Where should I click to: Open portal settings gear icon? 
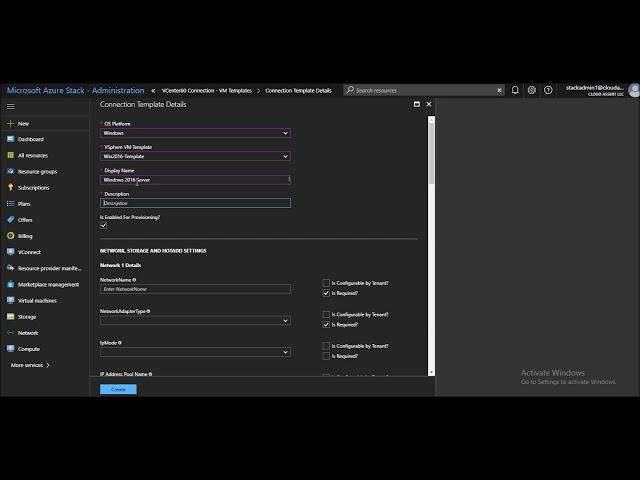tap(531, 90)
